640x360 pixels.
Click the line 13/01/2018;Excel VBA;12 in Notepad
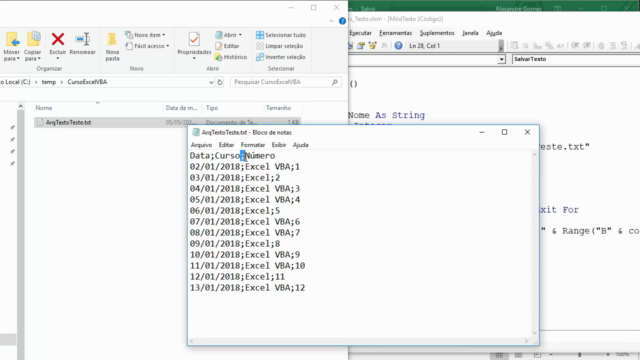click(x=247, y=288)
